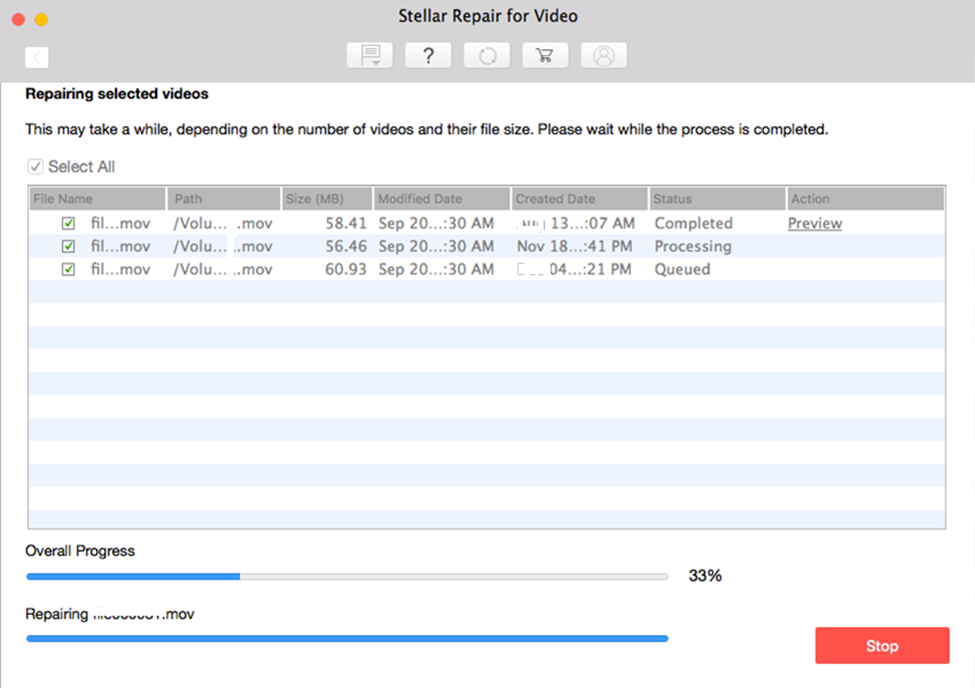Click the account profile icon

[604, 55]
